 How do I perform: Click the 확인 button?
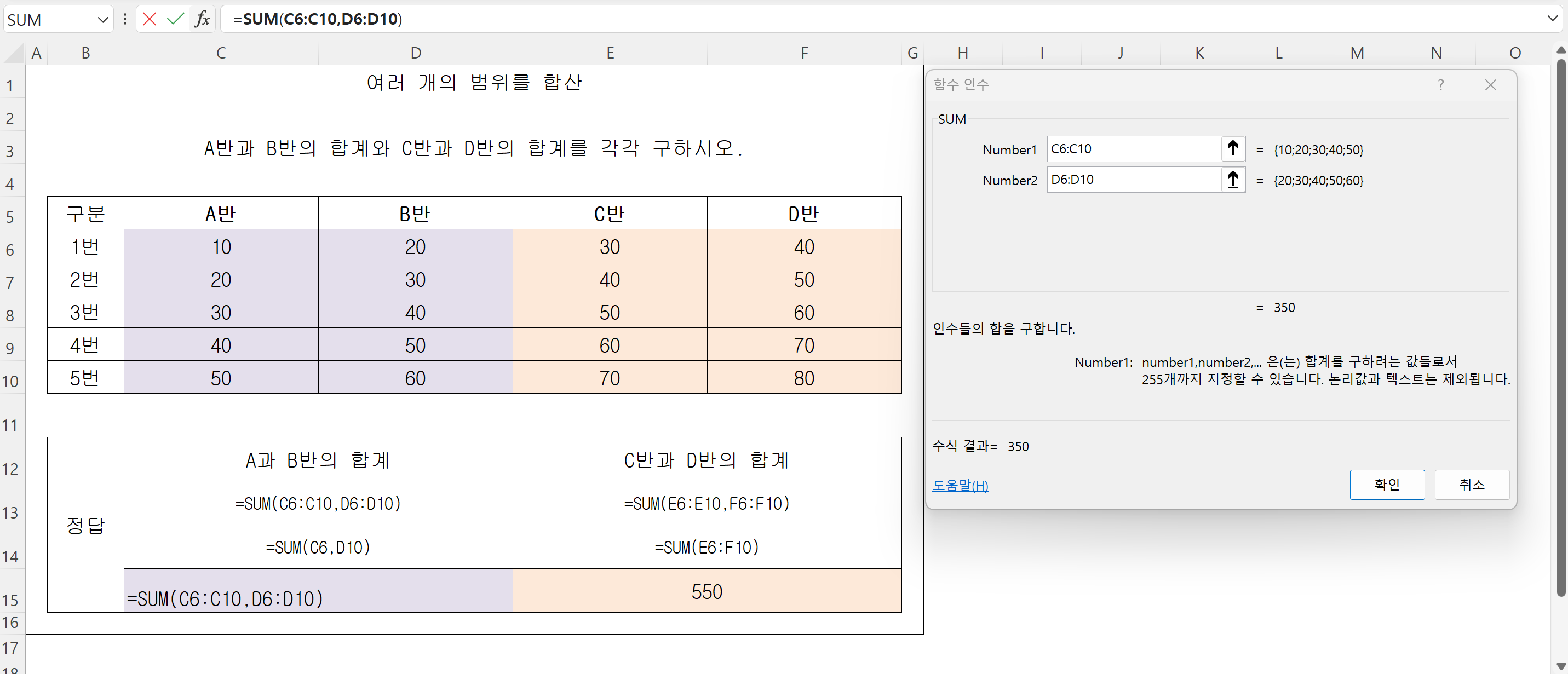pyautogui.click(x=1387, y=484)
